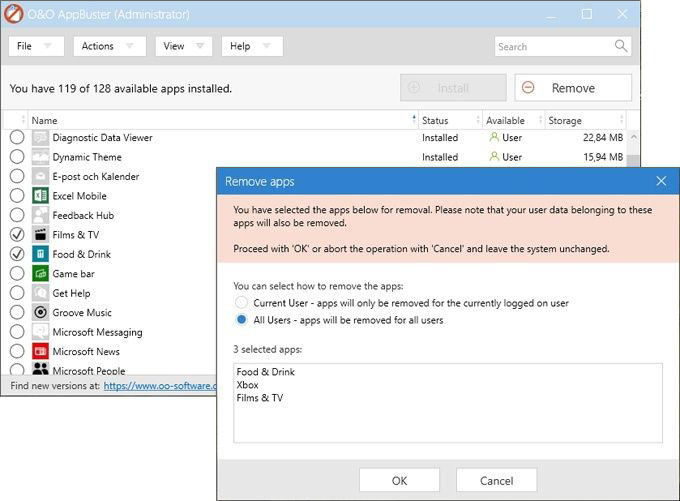Click the Groove Music app icon
680x501 pixels.
click(x=40, y=312)
